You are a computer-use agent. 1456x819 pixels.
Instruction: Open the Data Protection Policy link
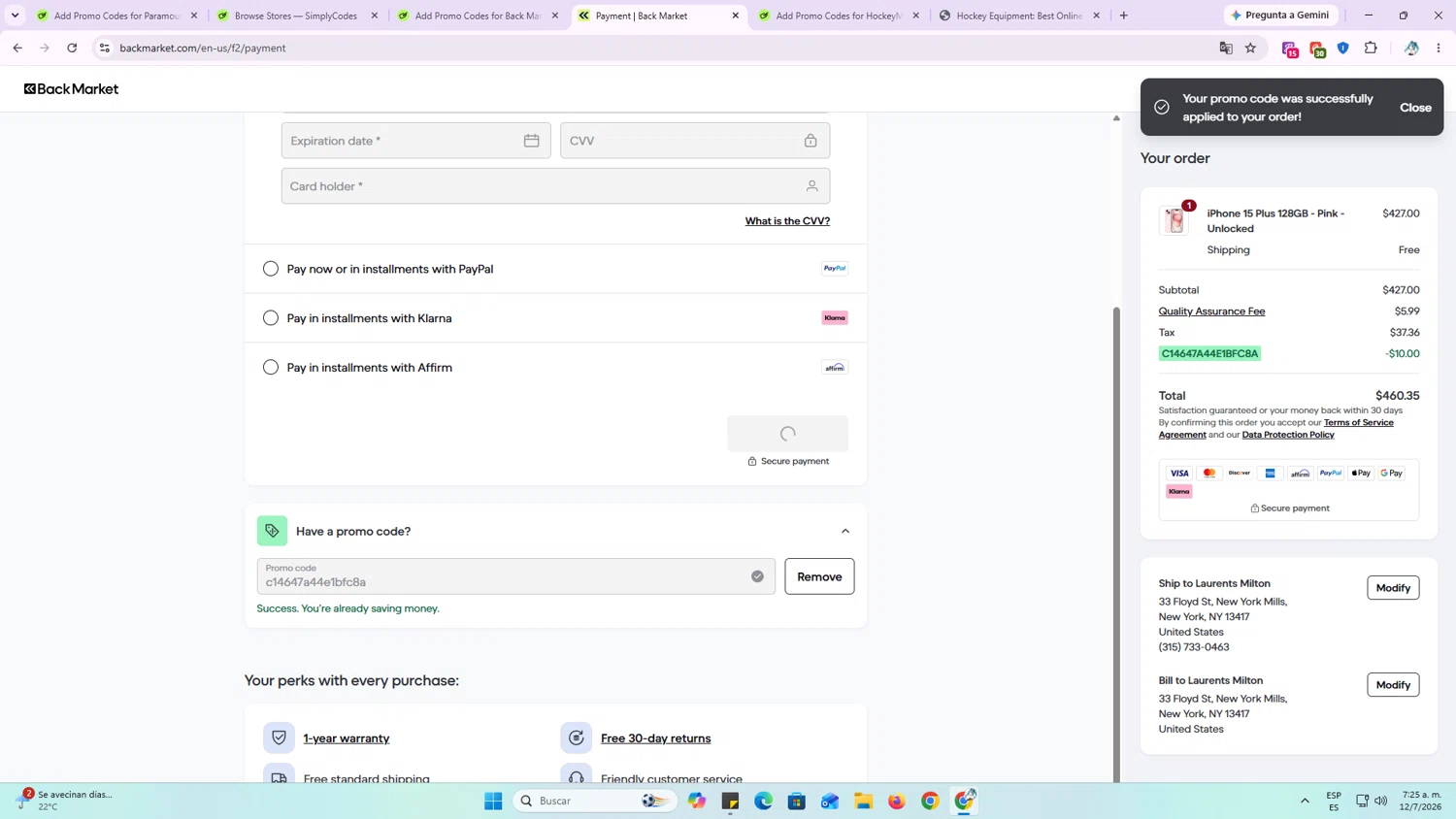1288,435
